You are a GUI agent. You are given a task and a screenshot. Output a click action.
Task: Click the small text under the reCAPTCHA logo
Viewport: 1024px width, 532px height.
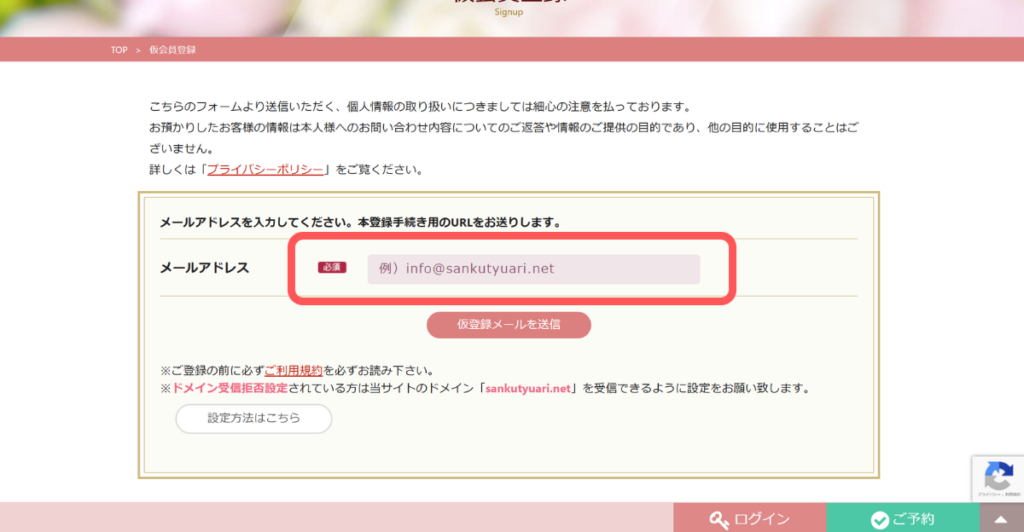point(997,494)
